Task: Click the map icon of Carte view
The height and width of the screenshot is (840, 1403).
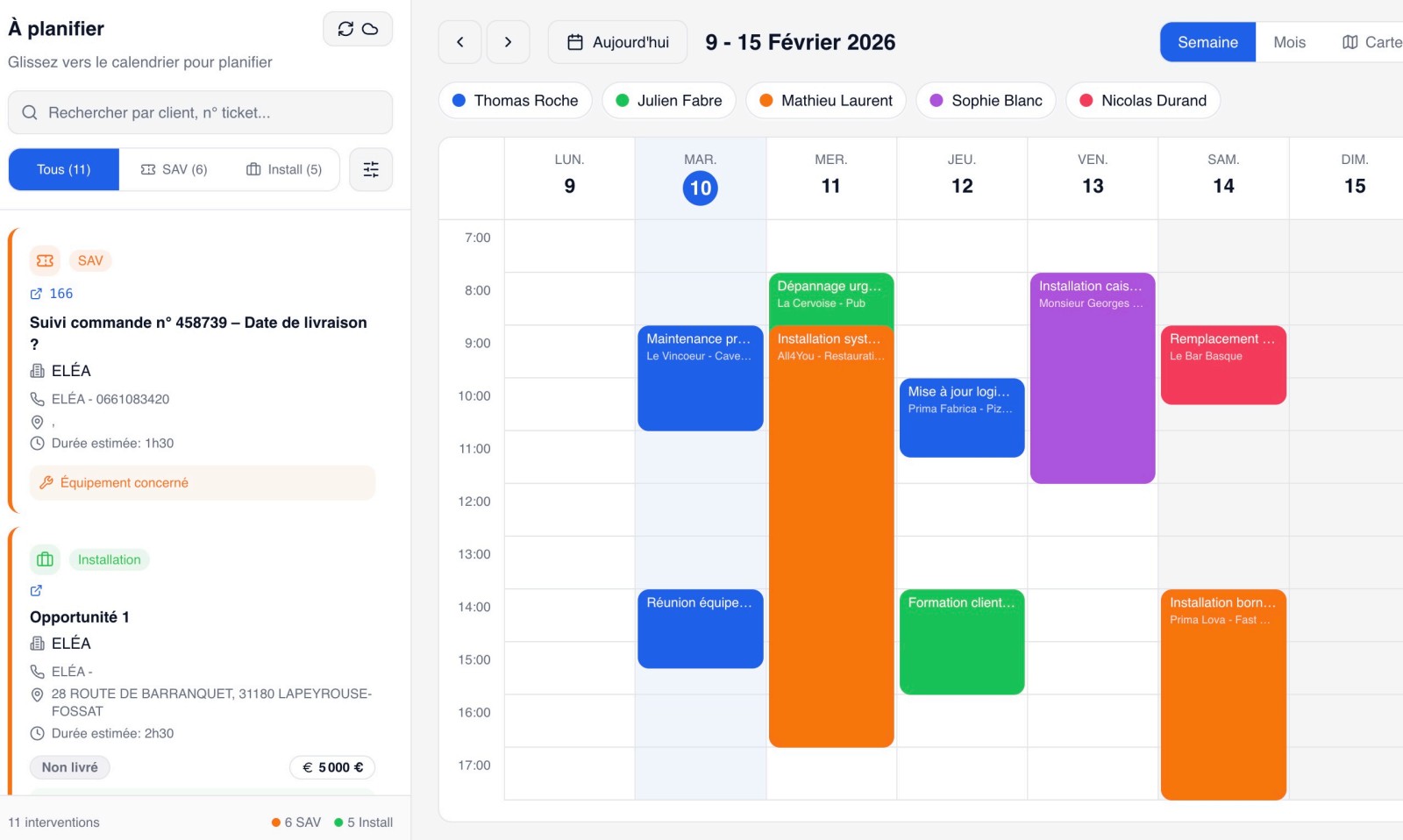Action: (1350, 42)
